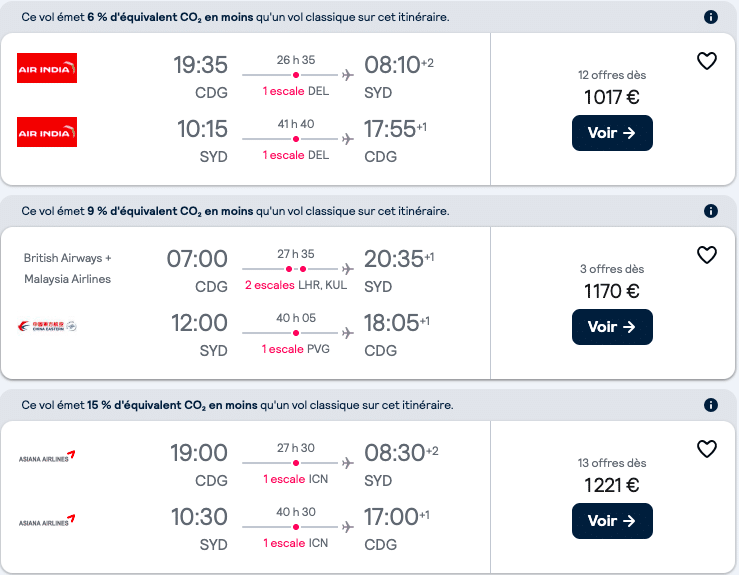Open Voir for Asiana 1221 € flight
This screenshot has width=739, height=575.
[612, 521]
